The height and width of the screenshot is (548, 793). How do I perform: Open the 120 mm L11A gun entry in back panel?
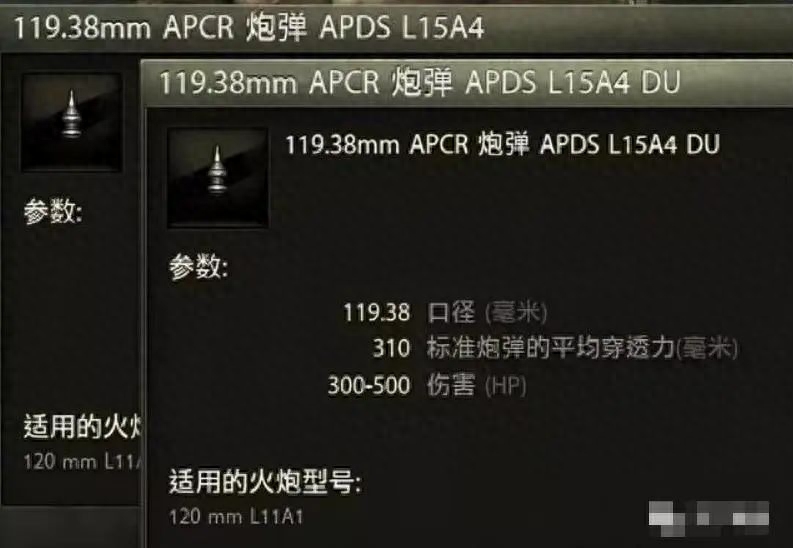[x=83, y=462]
